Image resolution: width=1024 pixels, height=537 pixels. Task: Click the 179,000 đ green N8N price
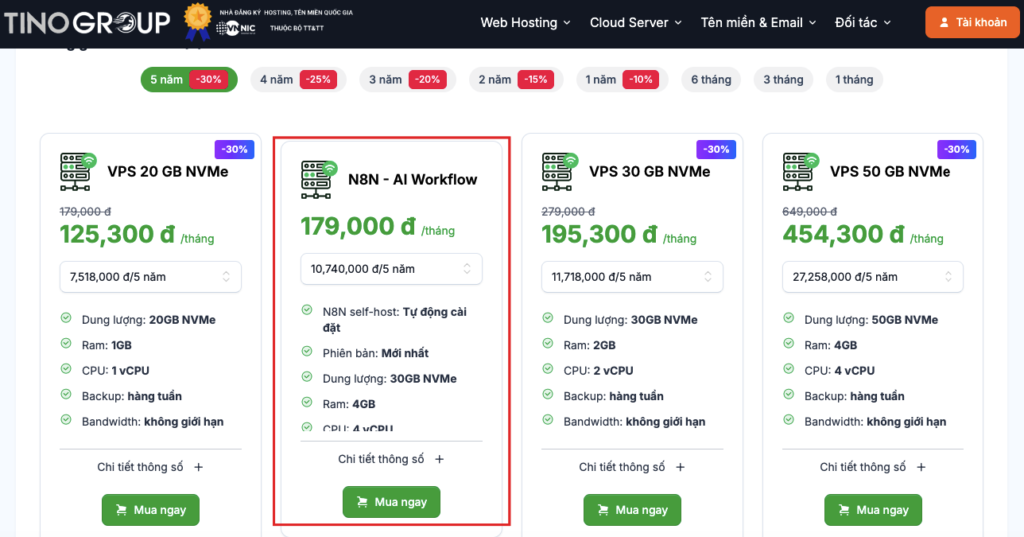point(358,226)
